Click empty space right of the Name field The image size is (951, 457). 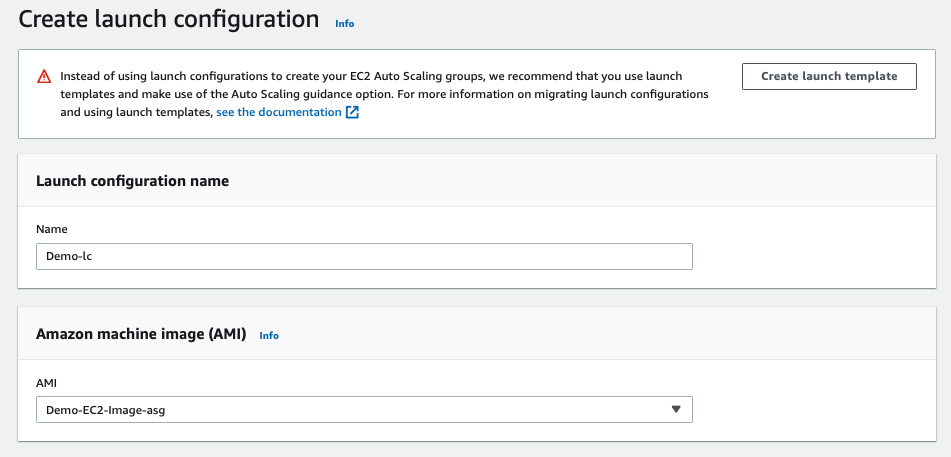coord(813,256)
